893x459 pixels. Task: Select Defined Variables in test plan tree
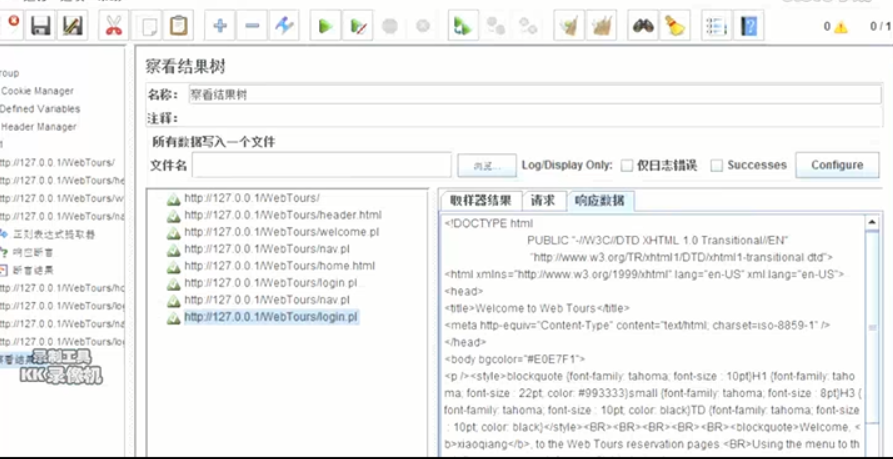[40, 109]
